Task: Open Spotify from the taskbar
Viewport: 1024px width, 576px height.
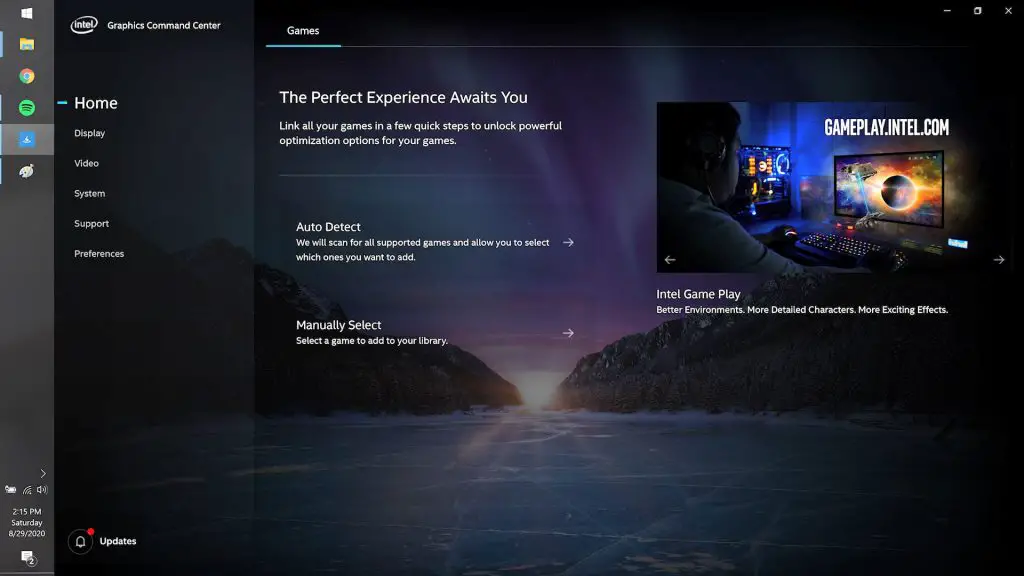Action: coord(27,108)
